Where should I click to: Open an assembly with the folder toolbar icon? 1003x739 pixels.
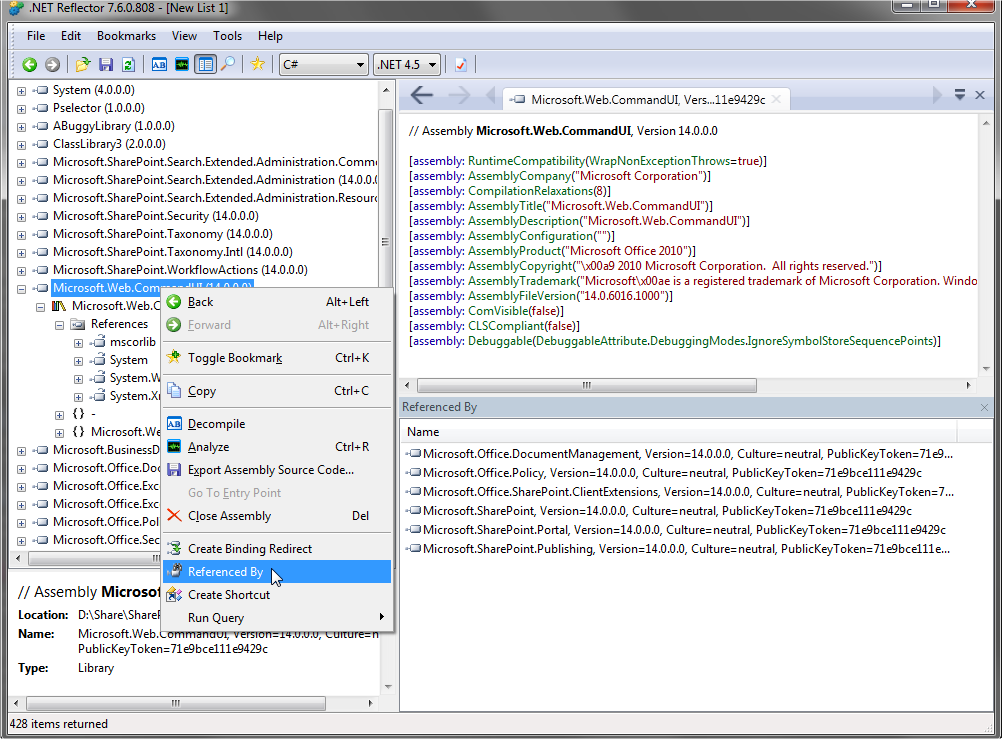[x=83, y=65]
